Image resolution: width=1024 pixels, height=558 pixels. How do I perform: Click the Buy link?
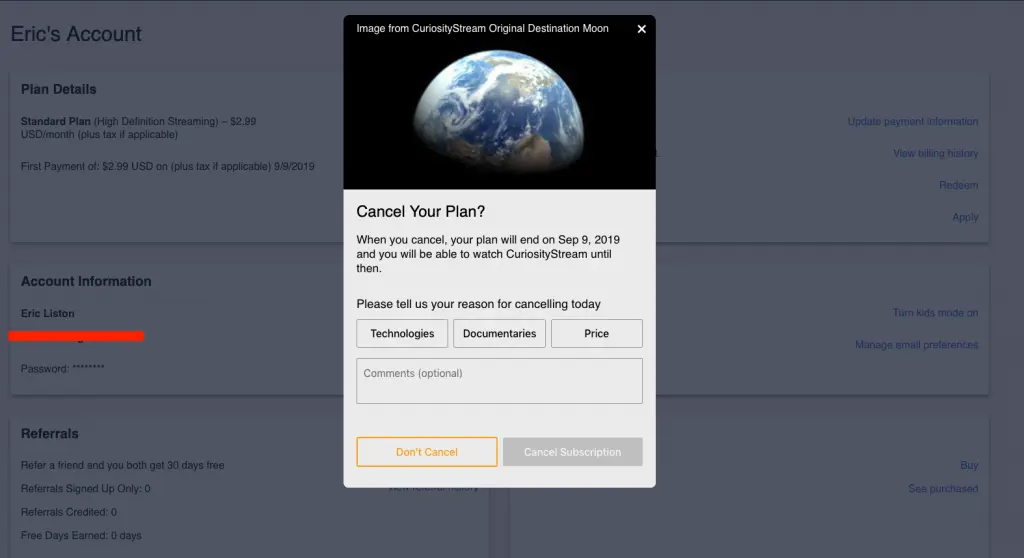tap(969, 465)
